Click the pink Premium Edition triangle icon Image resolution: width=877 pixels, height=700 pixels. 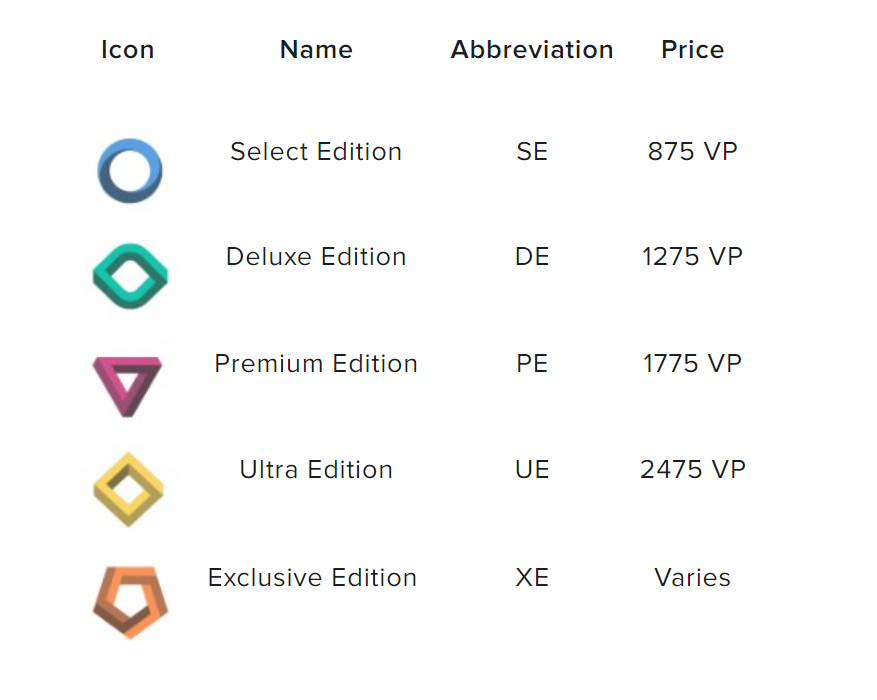[128, 384]
